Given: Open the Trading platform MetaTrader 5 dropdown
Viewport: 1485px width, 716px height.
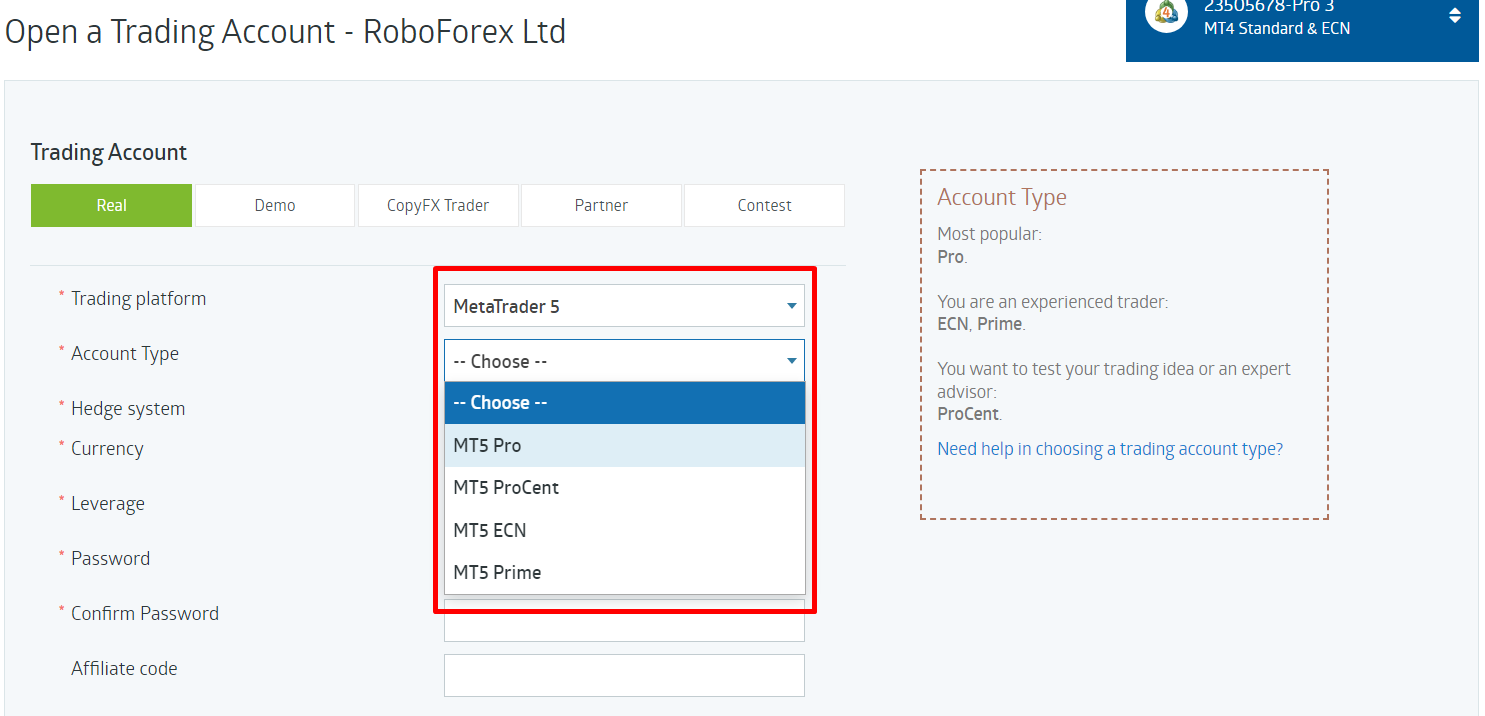Looking at the screenshot, I should (x=624, y=306).
